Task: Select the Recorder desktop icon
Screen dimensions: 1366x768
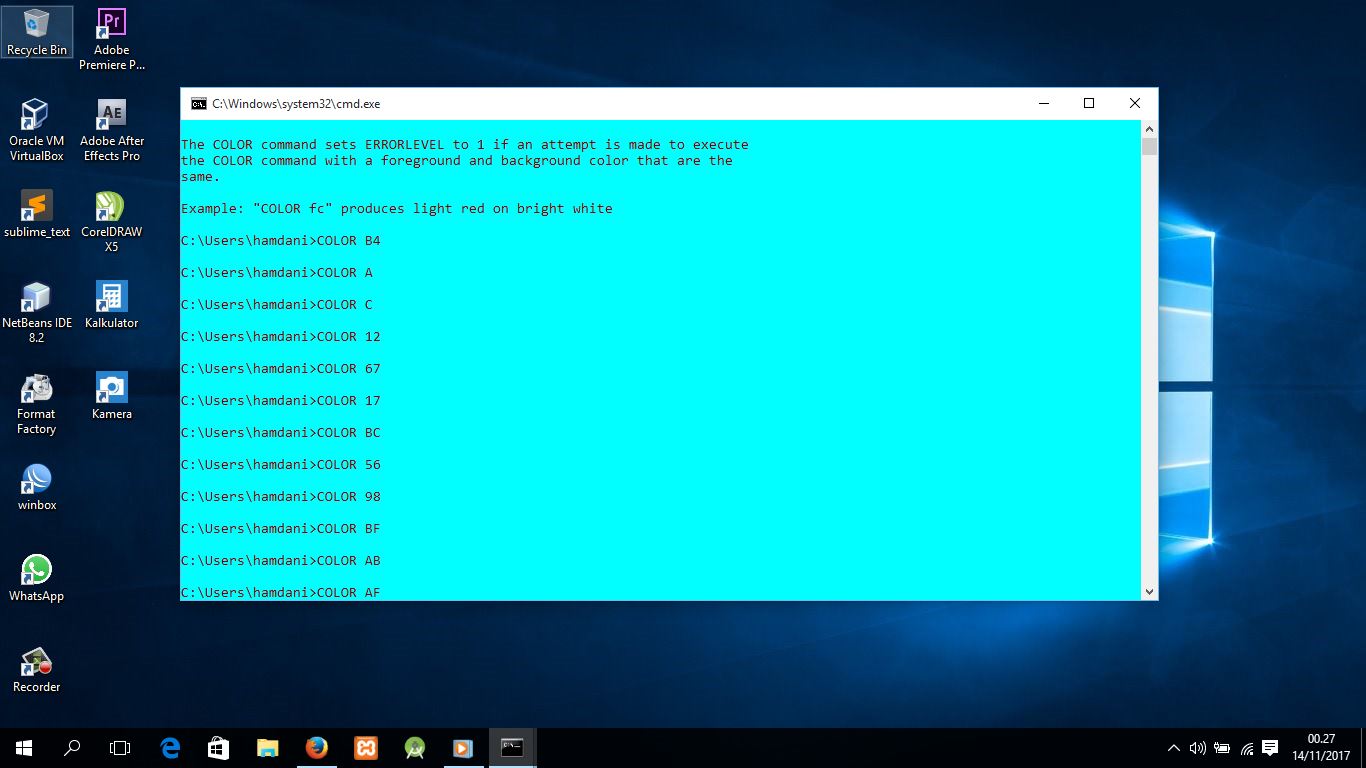Action: (37, 669)
